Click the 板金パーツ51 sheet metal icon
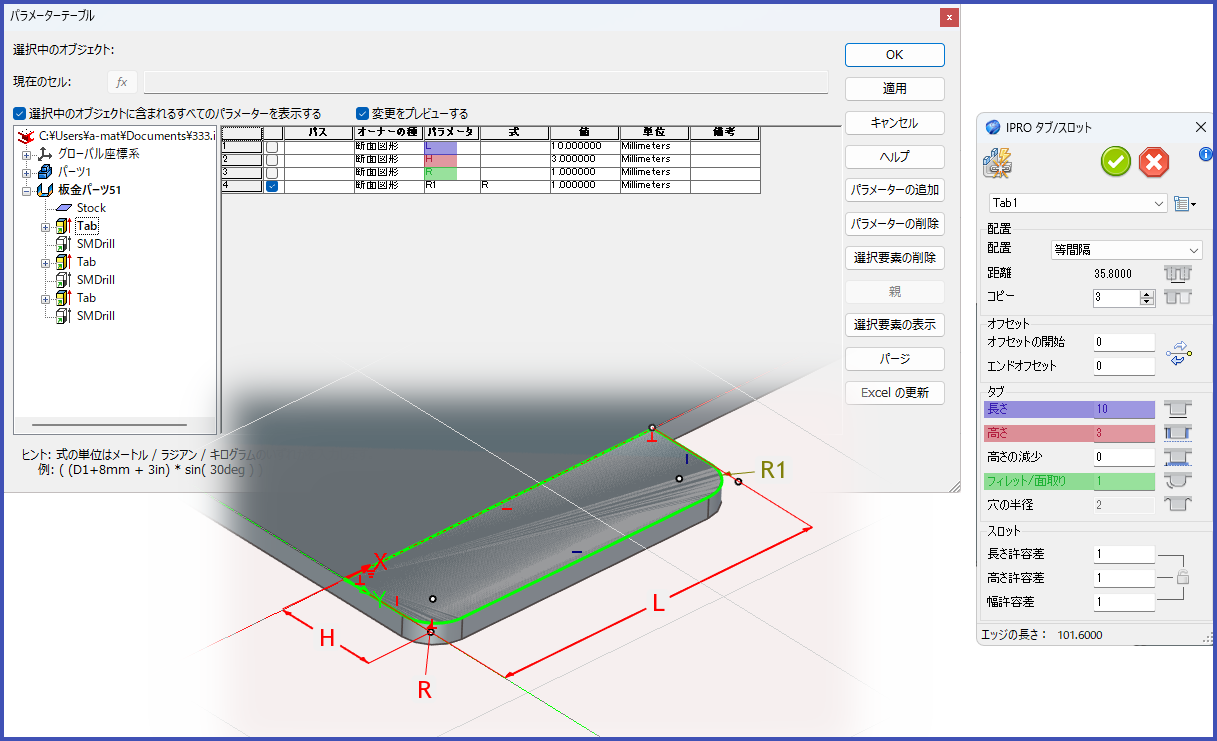Image resolution: width=1217 pixels, height=741 pixels. coord(44,190)
